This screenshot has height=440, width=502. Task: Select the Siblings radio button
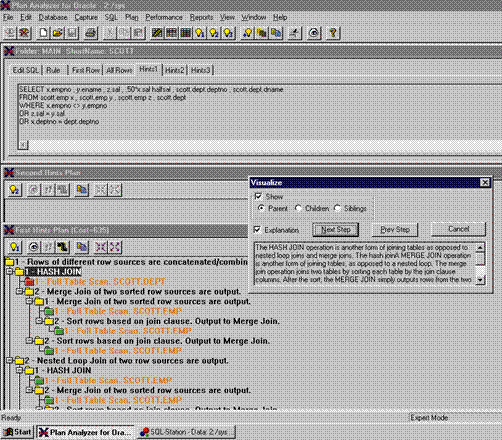tap(337, 208)
